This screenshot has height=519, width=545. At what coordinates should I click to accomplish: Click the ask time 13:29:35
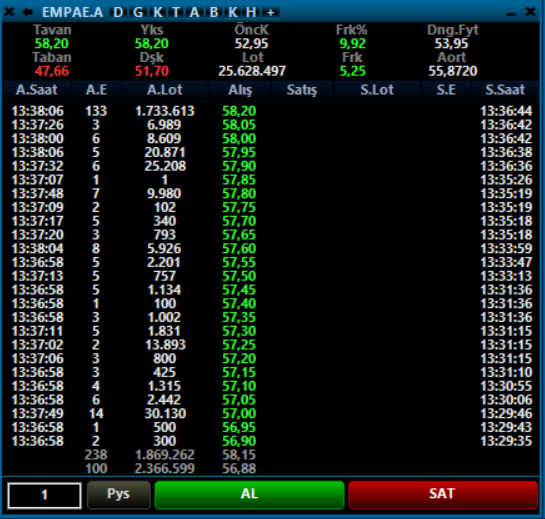[506, 441]
